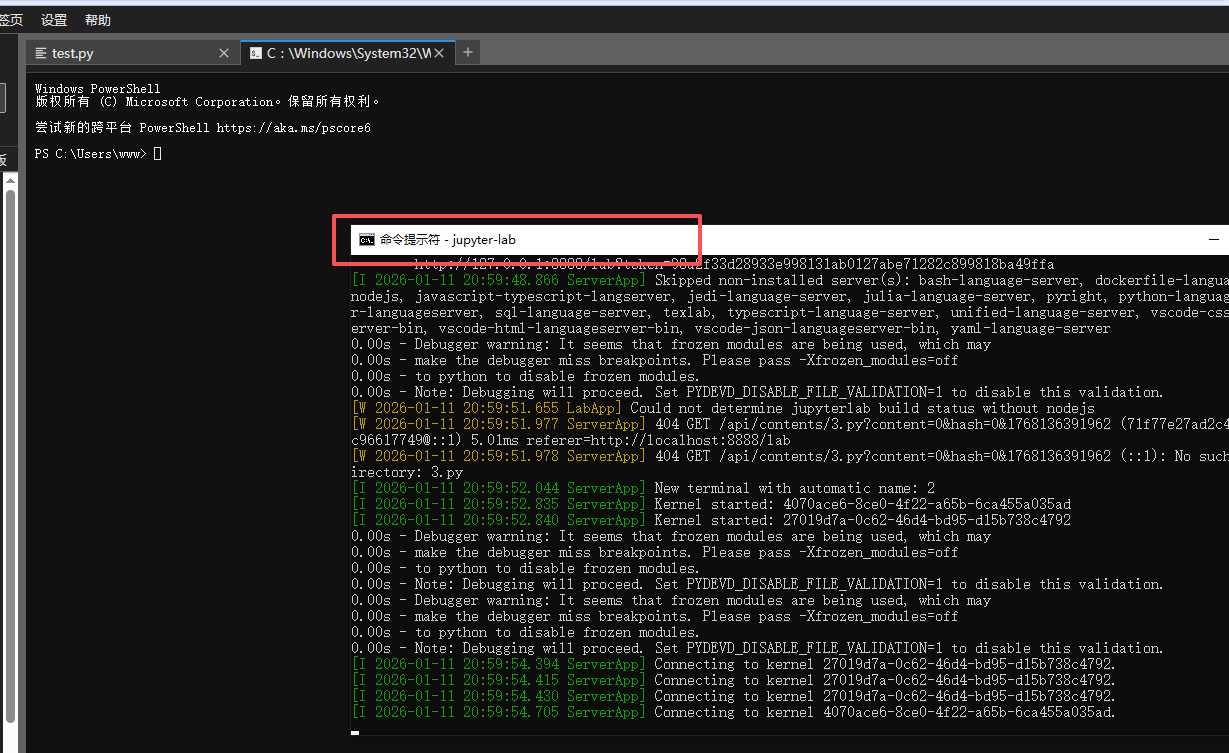This screenshot has width=1229, height=753.
Task: Click the 命令提示符 icon in the floating title bar
Action: coord(367,239)
